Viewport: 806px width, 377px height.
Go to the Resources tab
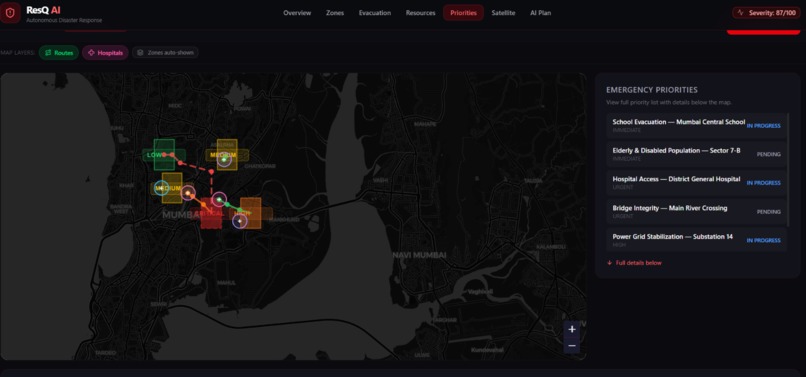420,13
